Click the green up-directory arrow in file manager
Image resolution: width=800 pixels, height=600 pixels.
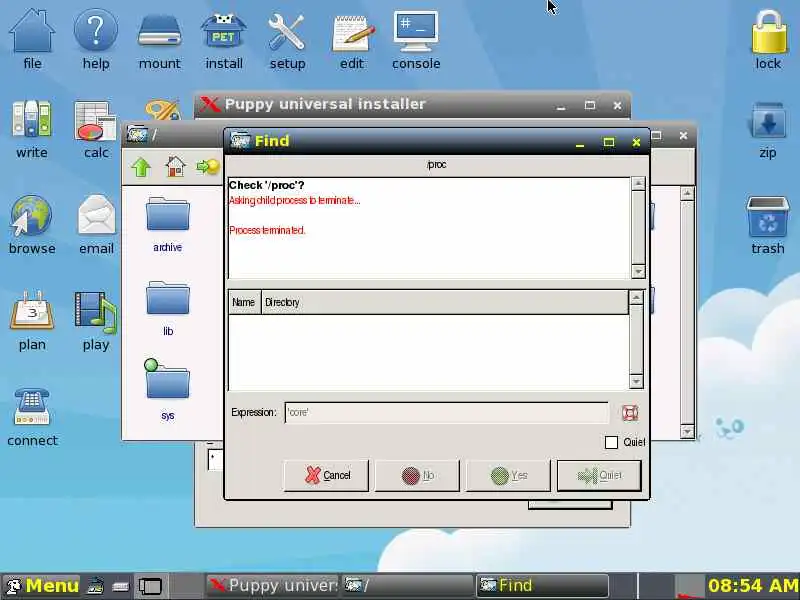pyautogui.click(x=141, y=167)
